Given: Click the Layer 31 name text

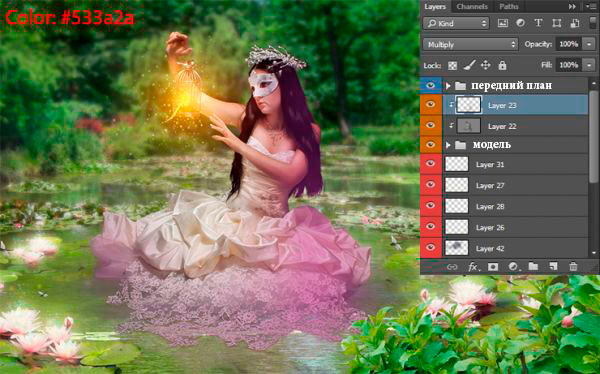Looking at the screenshot, I should 490,165.
